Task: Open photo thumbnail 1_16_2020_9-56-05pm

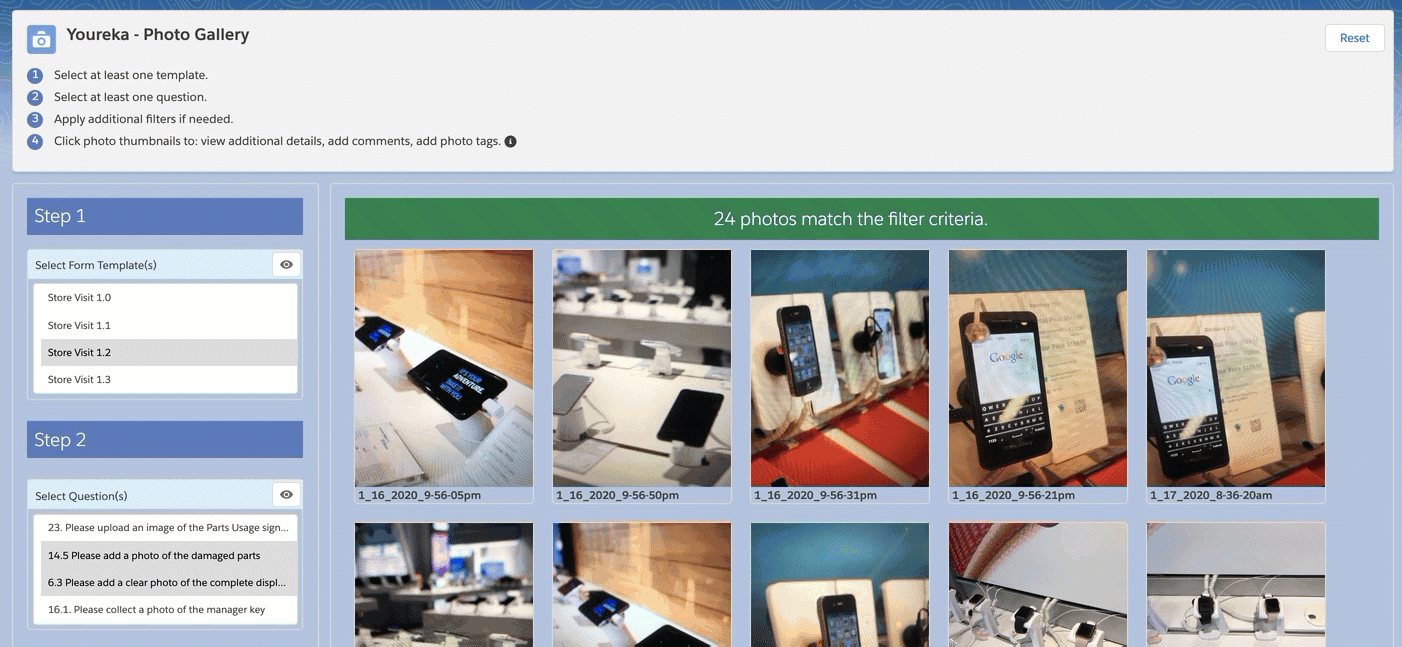Action: [444, 368]
